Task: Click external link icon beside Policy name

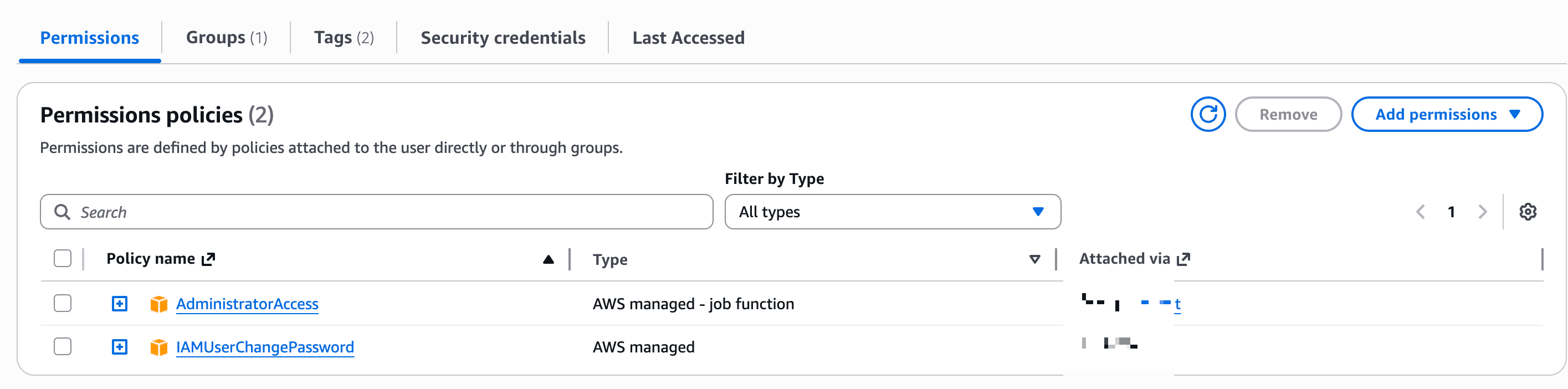Action: click(x=209, y=259)
